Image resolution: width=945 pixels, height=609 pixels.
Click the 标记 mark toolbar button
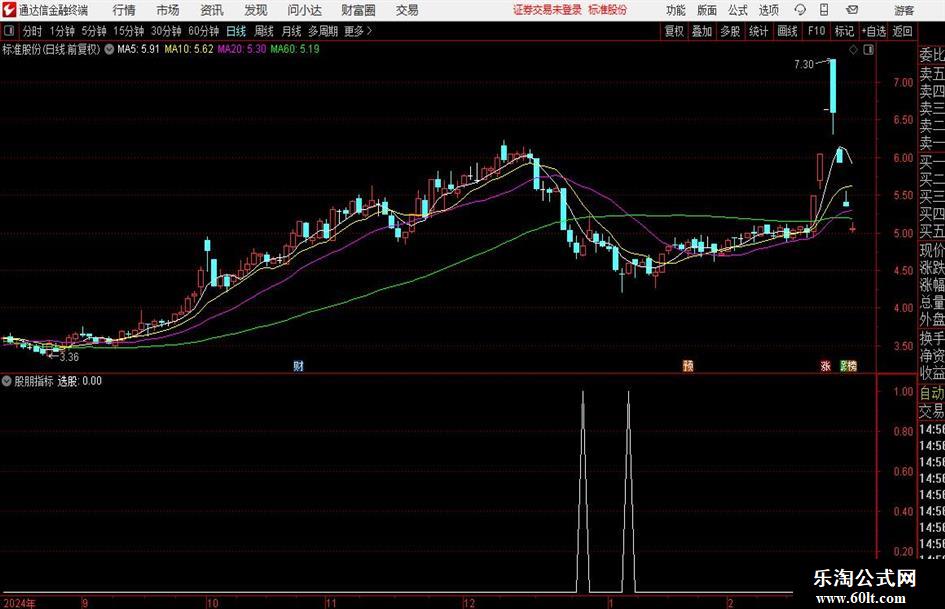tap(844, 31)
